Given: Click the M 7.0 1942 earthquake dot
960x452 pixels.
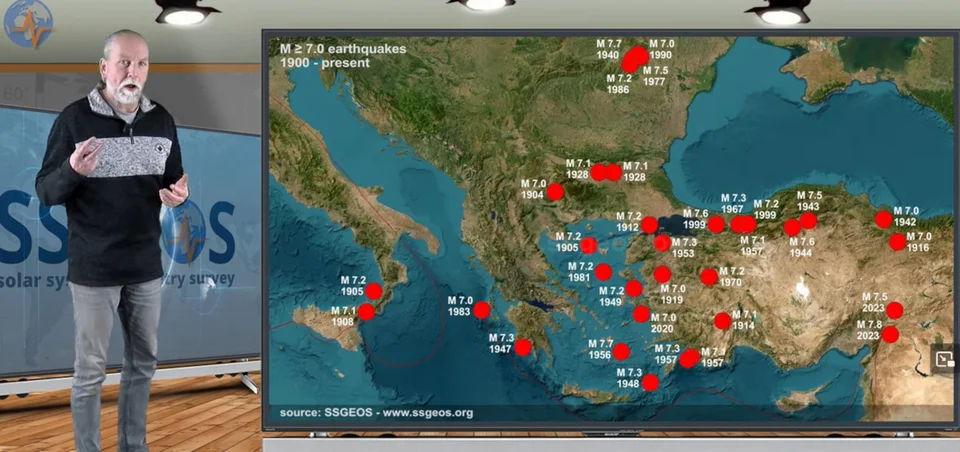Looking at the screenshot, I should point(883,219).
